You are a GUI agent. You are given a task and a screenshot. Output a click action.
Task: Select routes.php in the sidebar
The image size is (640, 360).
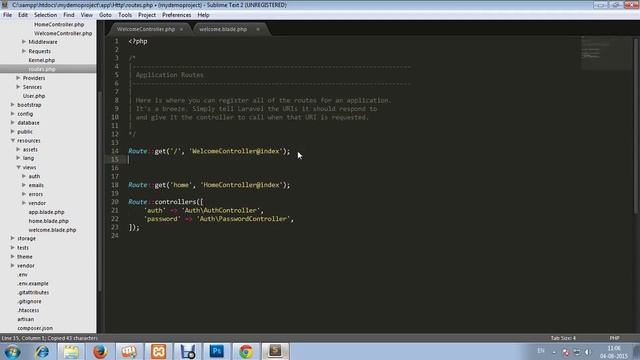tap(42, 69)
